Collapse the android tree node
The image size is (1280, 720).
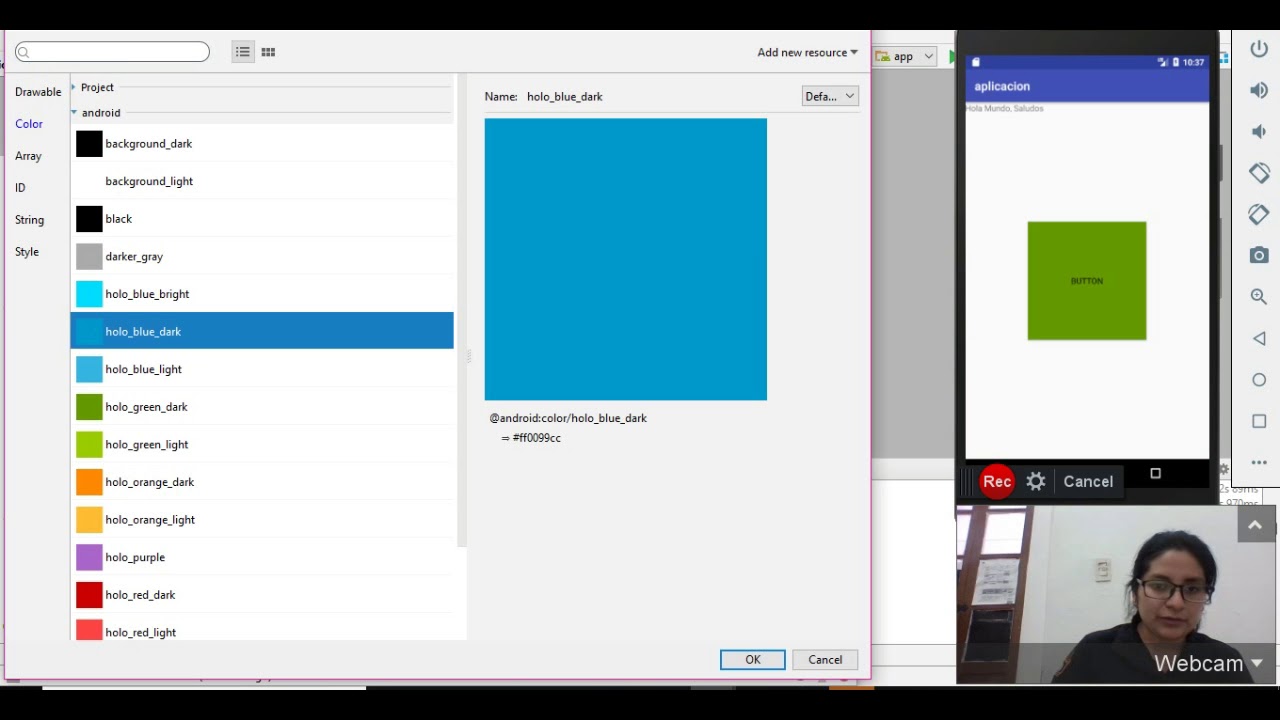coord(74,112)
